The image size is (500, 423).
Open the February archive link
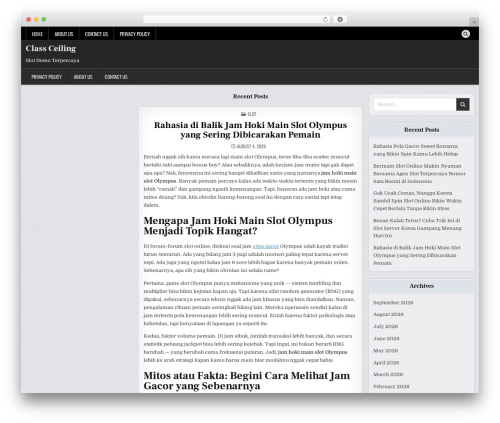click(x=391, y=387)
